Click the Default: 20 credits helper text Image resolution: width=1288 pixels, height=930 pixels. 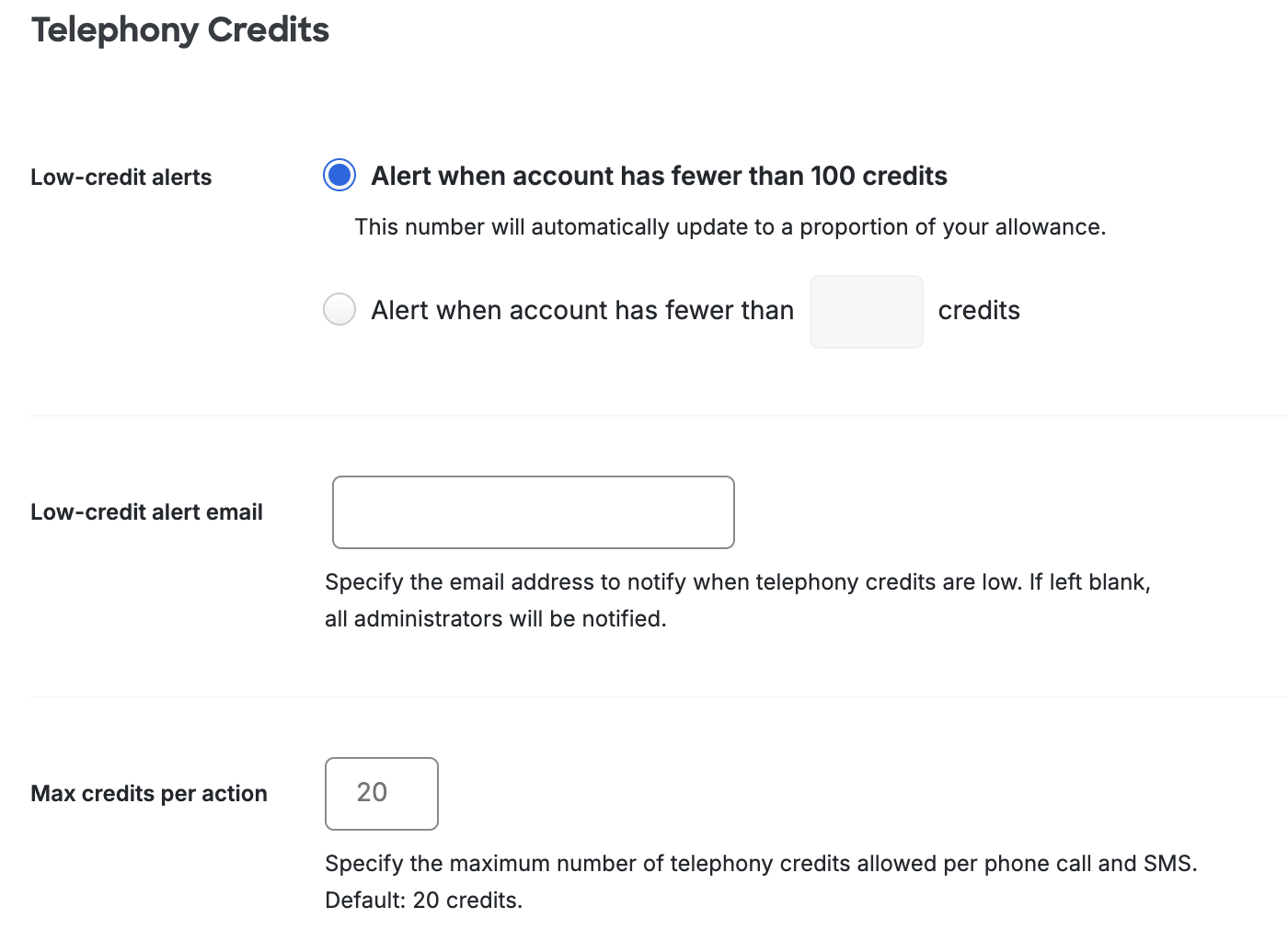(x=423, y=900)
